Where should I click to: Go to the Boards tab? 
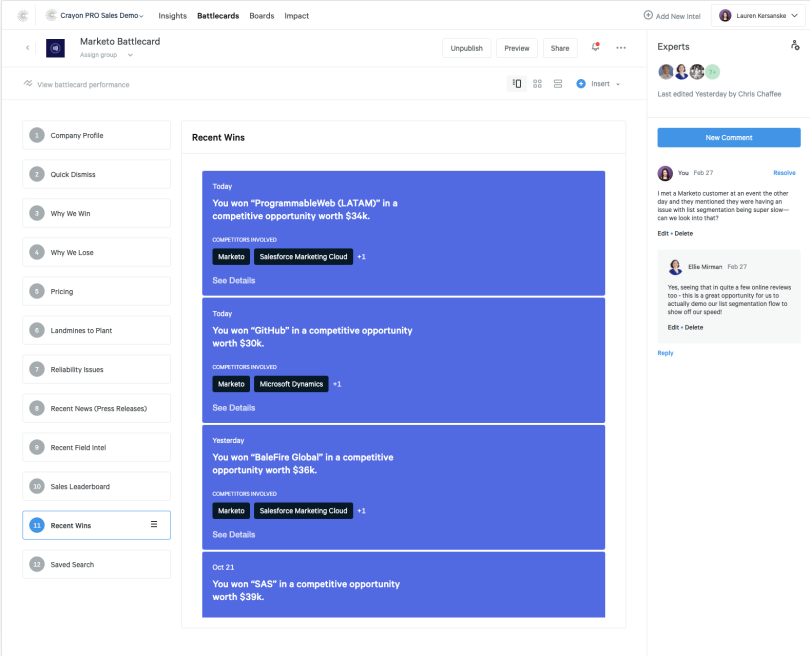[x=262, y=16]
